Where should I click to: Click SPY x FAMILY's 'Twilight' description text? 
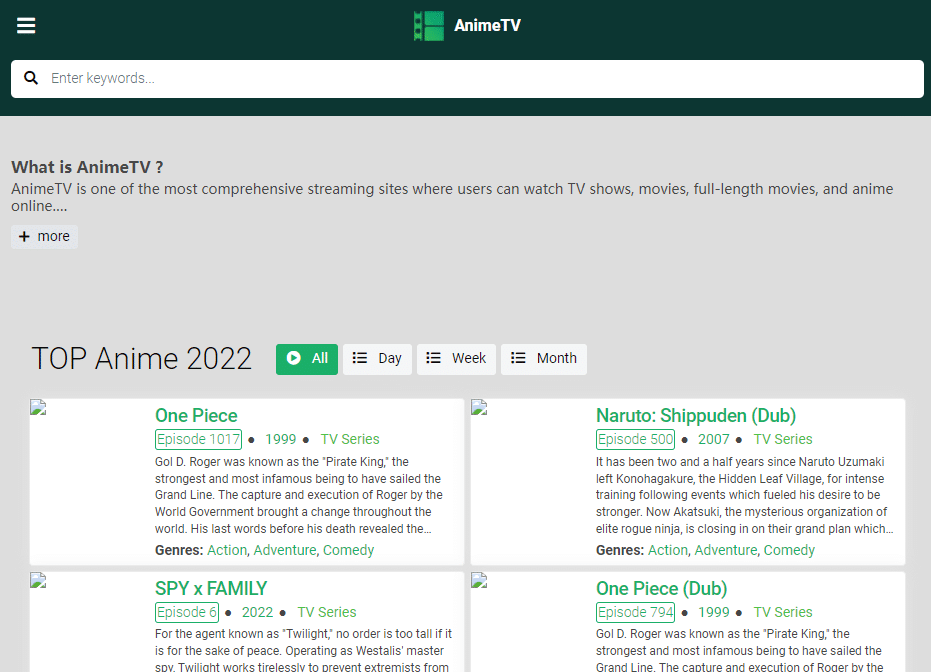point(303,651)
